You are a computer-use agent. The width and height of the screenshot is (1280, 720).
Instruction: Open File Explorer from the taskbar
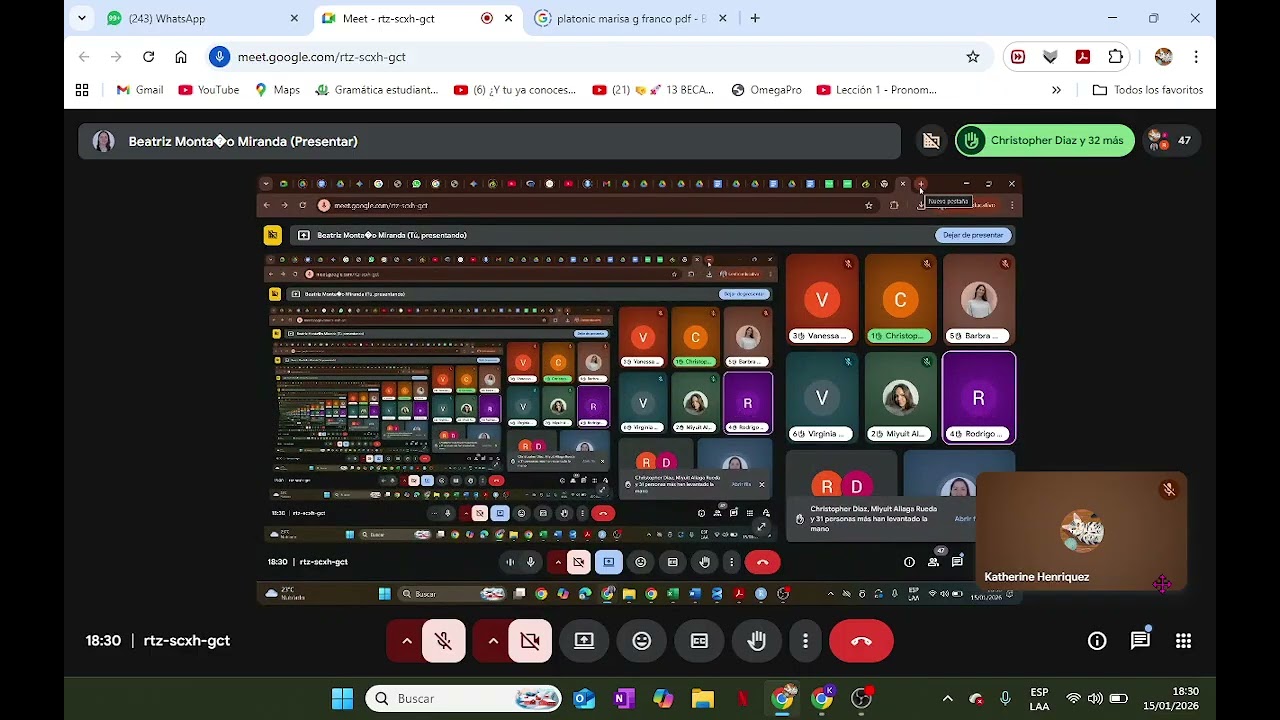point(703,698)
